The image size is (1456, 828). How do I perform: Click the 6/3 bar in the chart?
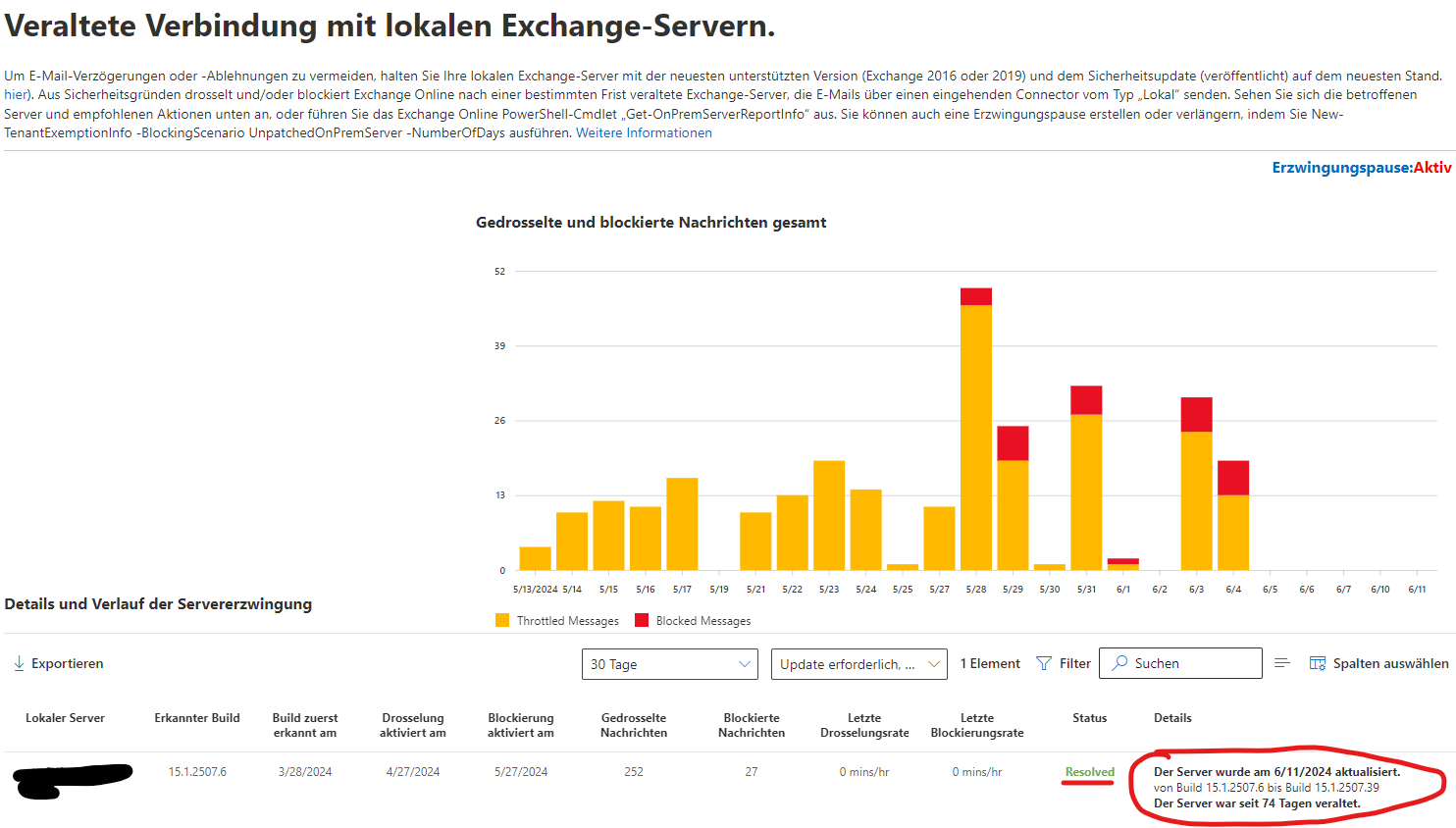(1197, 484)
